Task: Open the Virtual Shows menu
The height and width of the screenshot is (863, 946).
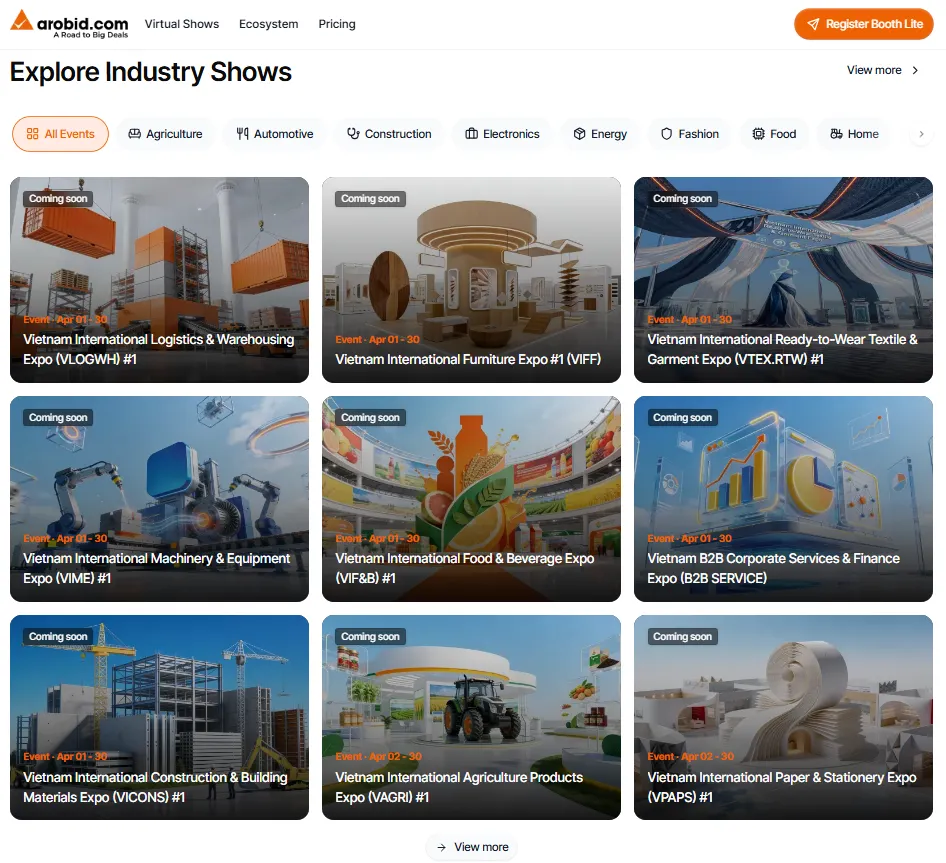Action: click(181, 24)
